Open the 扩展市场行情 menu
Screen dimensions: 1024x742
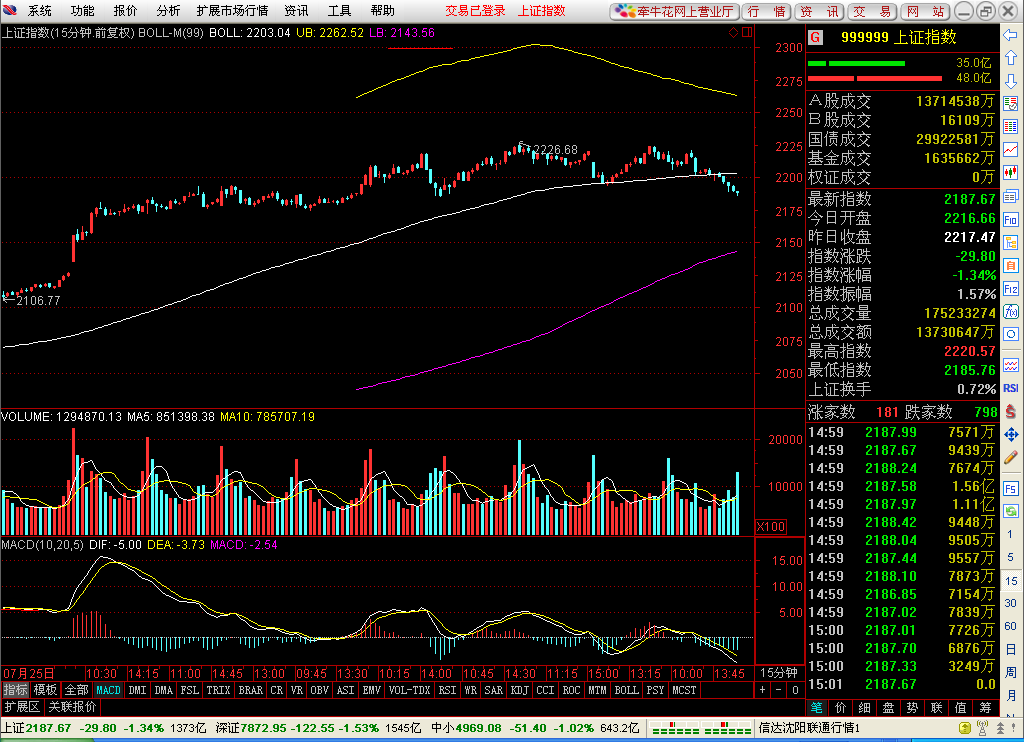point(232,10)
